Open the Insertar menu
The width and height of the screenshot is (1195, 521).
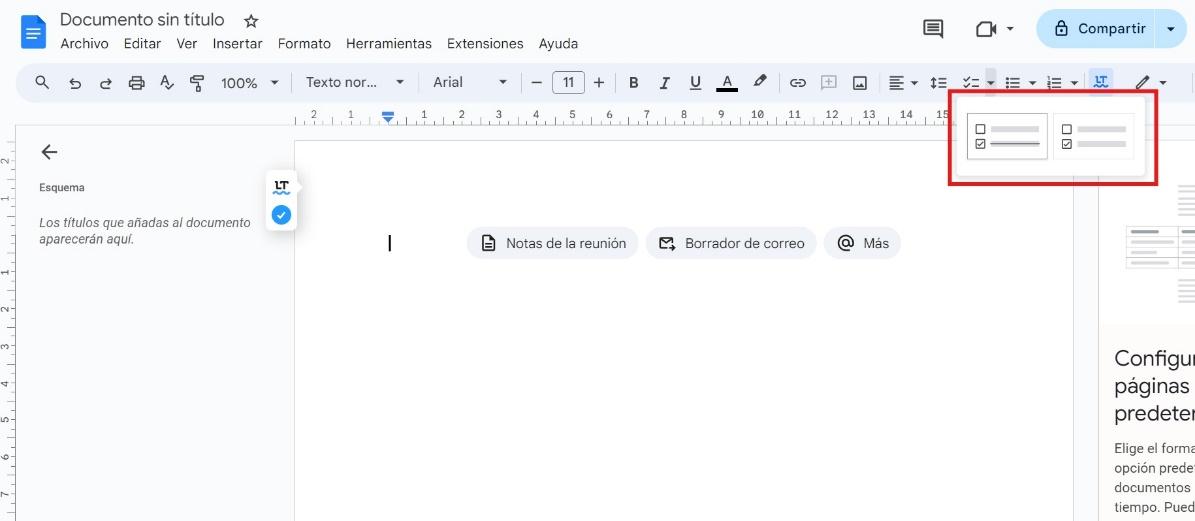(238, 43)
